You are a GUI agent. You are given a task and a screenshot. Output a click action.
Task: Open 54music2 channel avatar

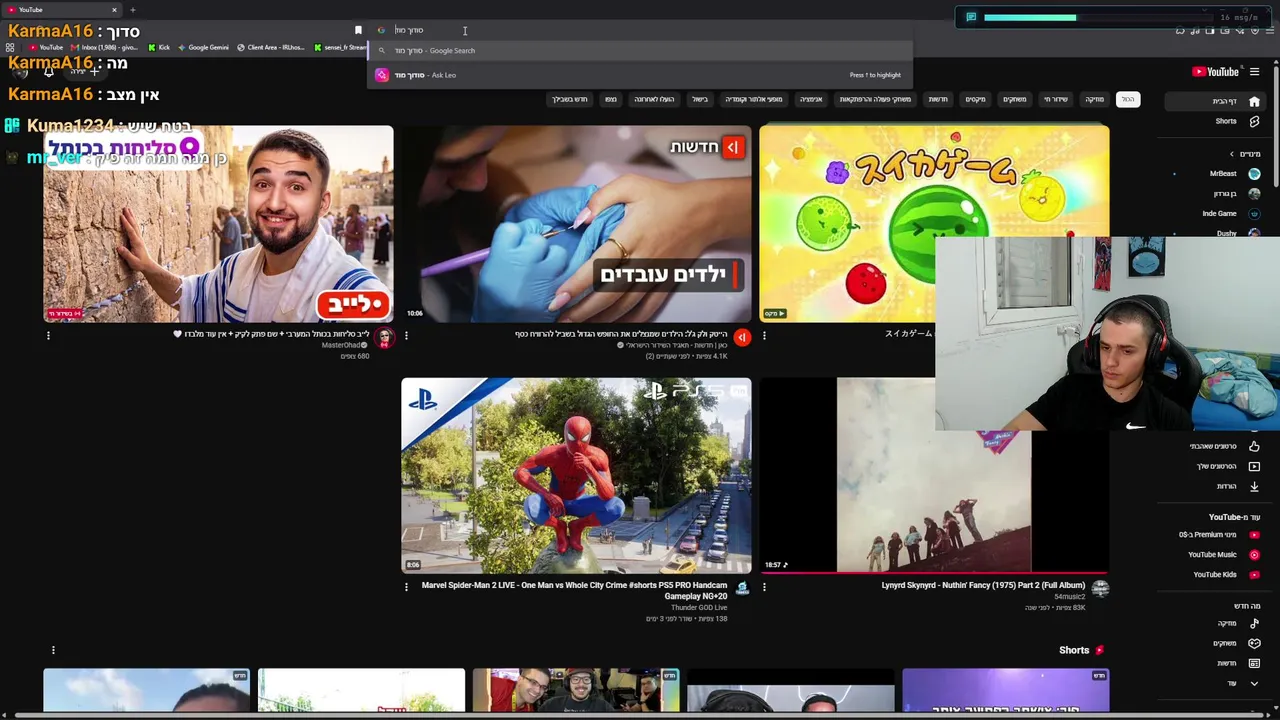click(1100, 590)
